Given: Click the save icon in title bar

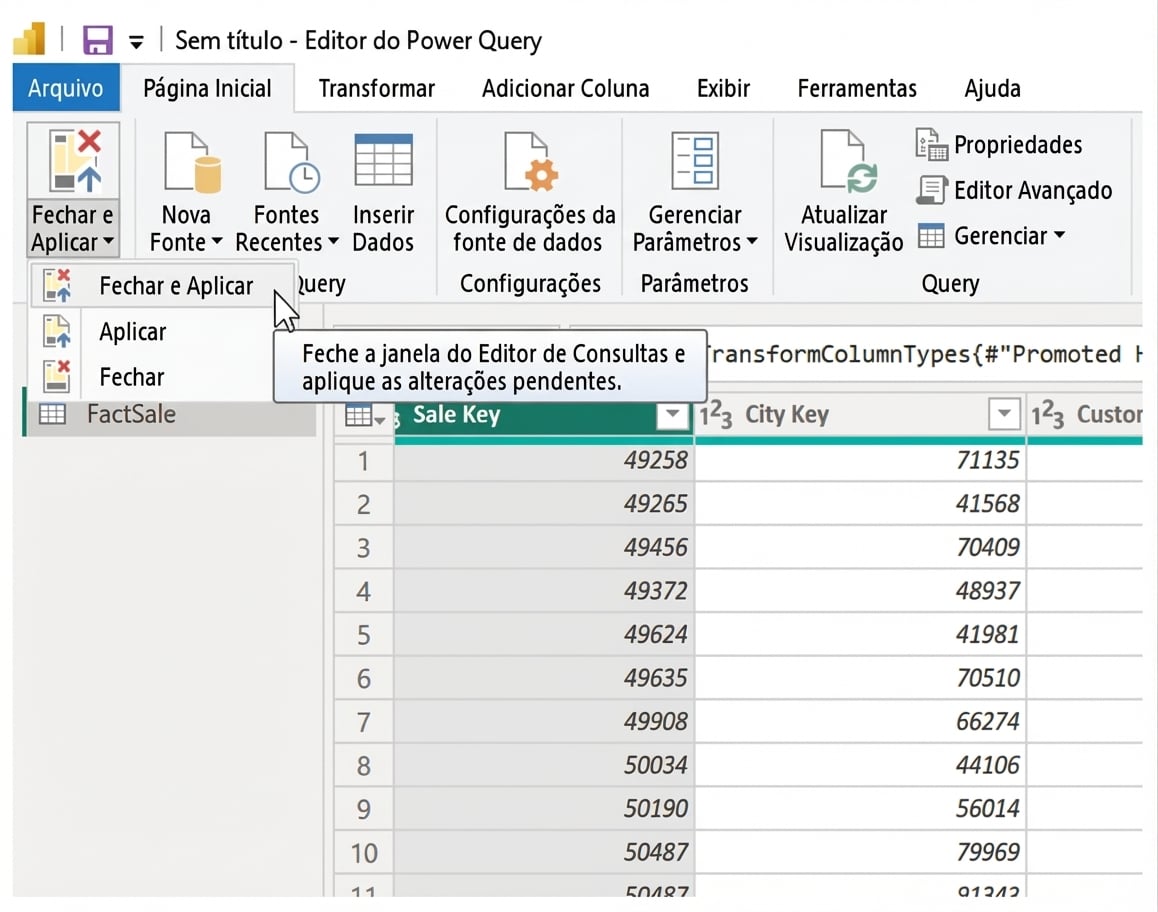Looking at the screenshot, I should tap(97, 41).
